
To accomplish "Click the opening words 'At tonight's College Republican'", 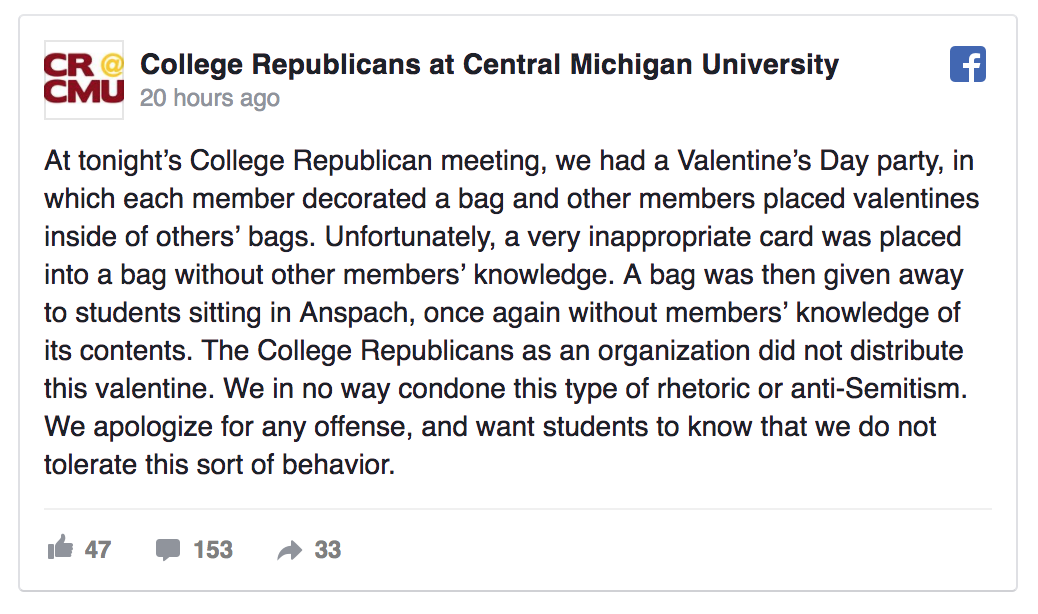I will point(238,161).
